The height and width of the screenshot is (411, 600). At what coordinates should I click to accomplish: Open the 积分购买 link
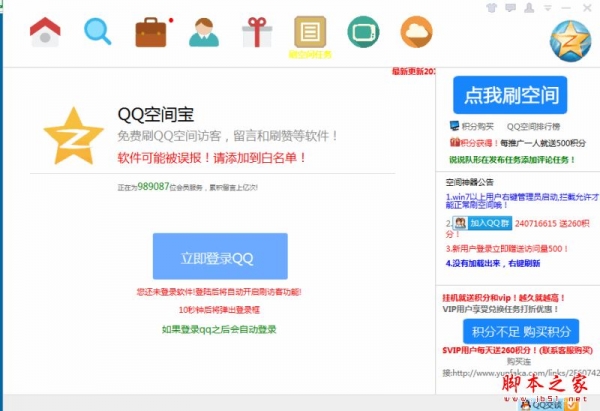click(478, 126)
